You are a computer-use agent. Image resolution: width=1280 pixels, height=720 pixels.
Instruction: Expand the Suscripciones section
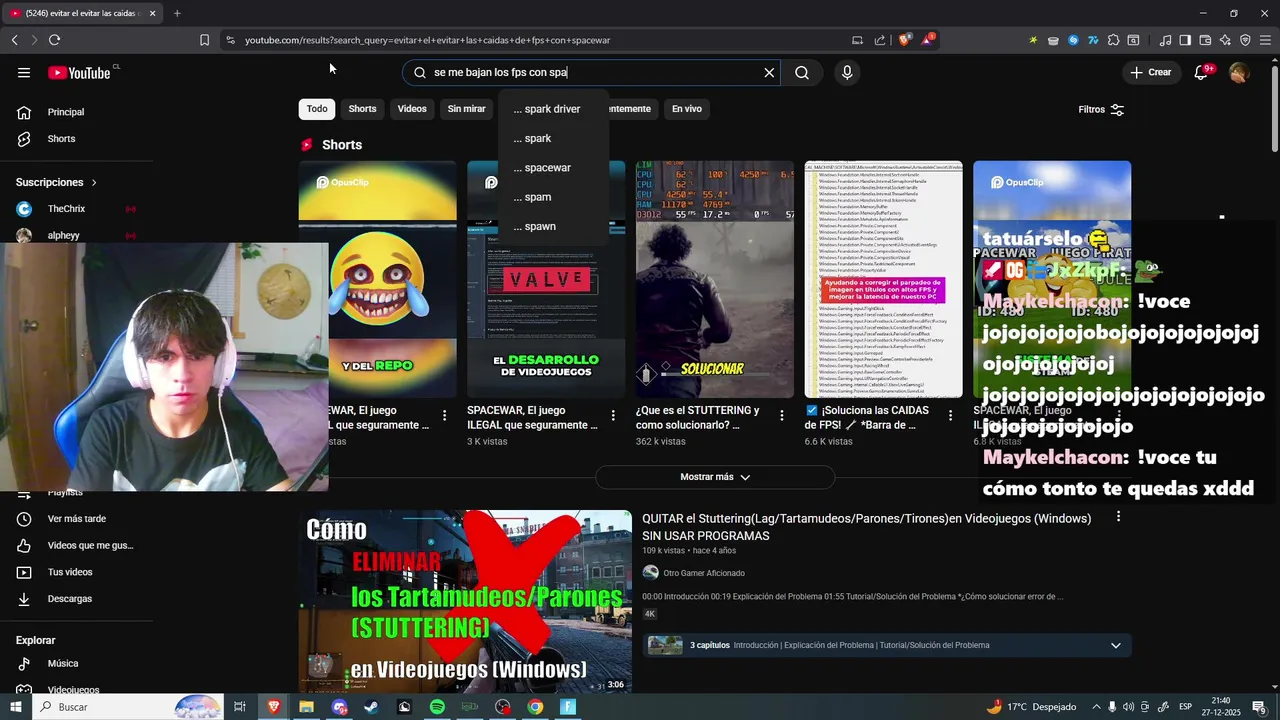pos(56,182)
